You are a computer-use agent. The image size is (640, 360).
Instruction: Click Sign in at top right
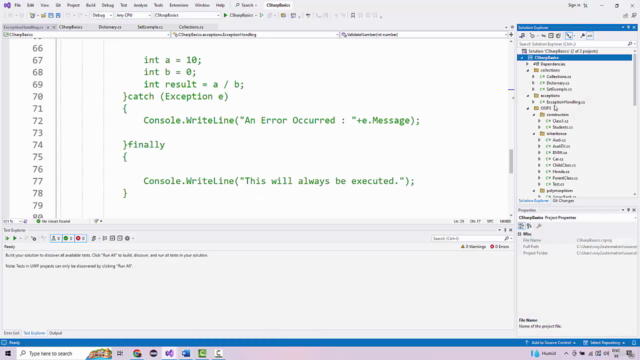tap(574, 5)
